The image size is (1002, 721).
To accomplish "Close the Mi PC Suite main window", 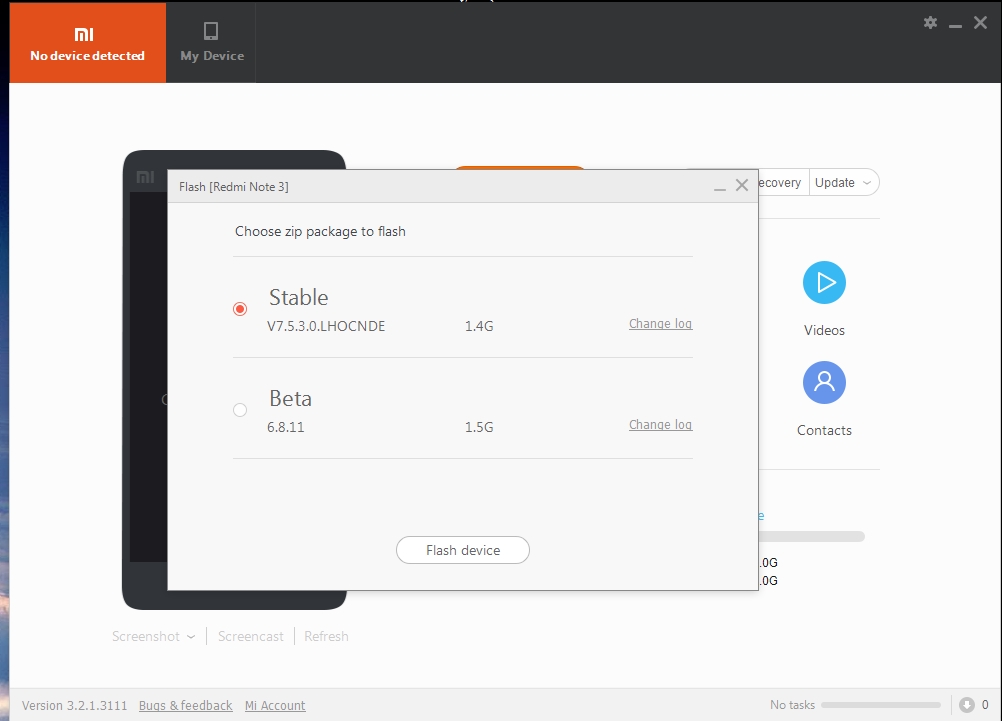I will [x=980, y=23].
